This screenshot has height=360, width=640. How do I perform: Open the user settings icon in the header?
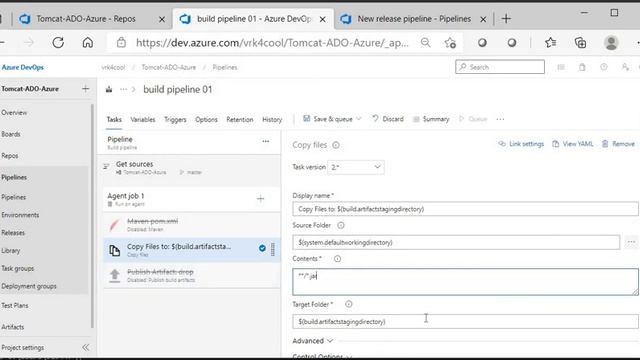point(625,67)
